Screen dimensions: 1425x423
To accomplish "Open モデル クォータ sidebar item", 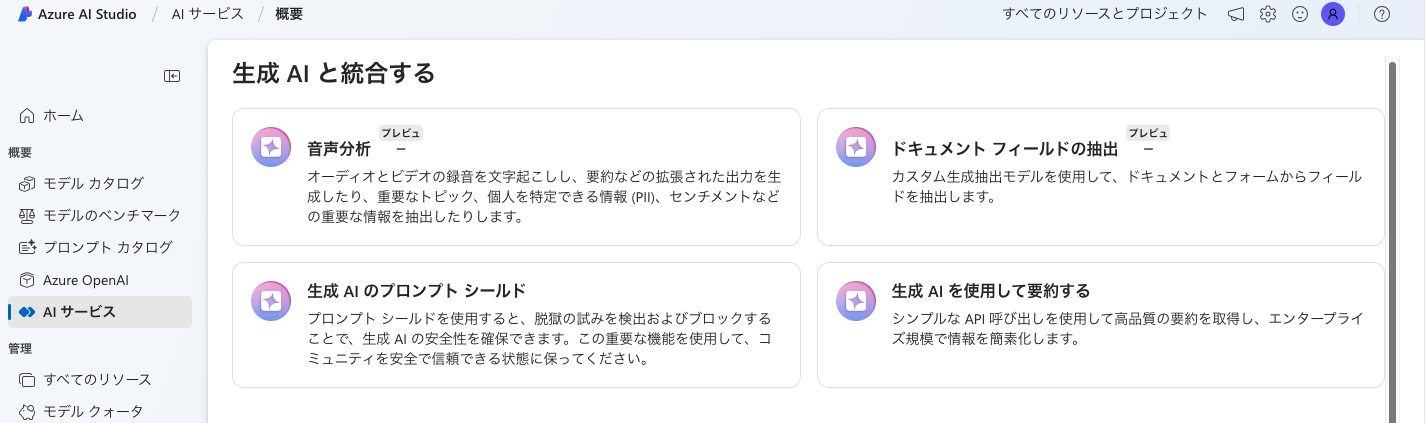I will point(93,411).
